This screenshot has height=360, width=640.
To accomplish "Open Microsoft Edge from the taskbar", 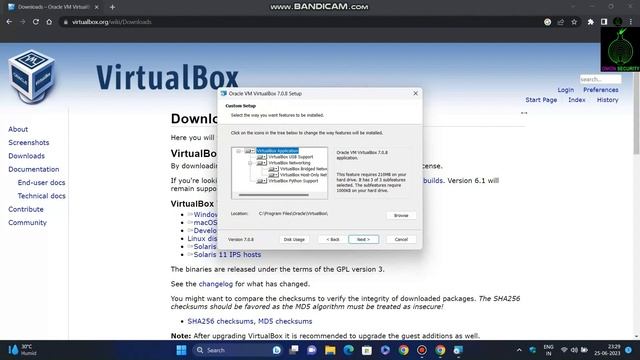I will coord(348,350).
